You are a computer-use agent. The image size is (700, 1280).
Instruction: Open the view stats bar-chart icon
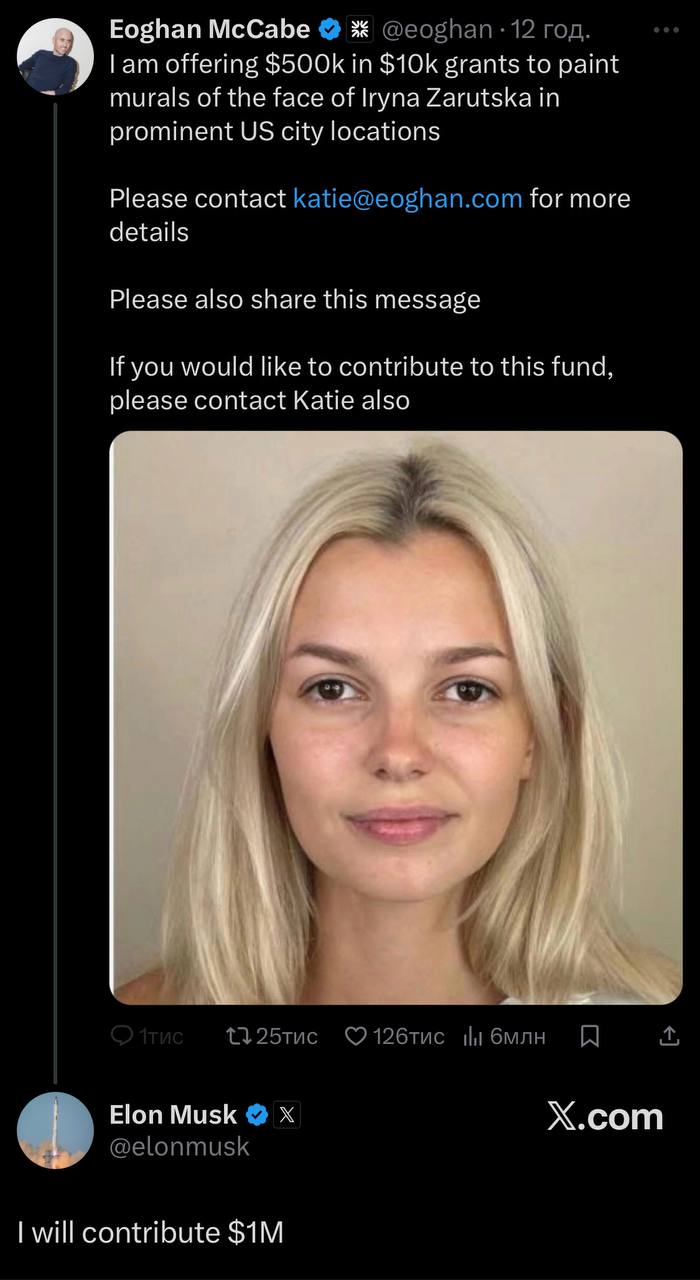[473, 1037]
